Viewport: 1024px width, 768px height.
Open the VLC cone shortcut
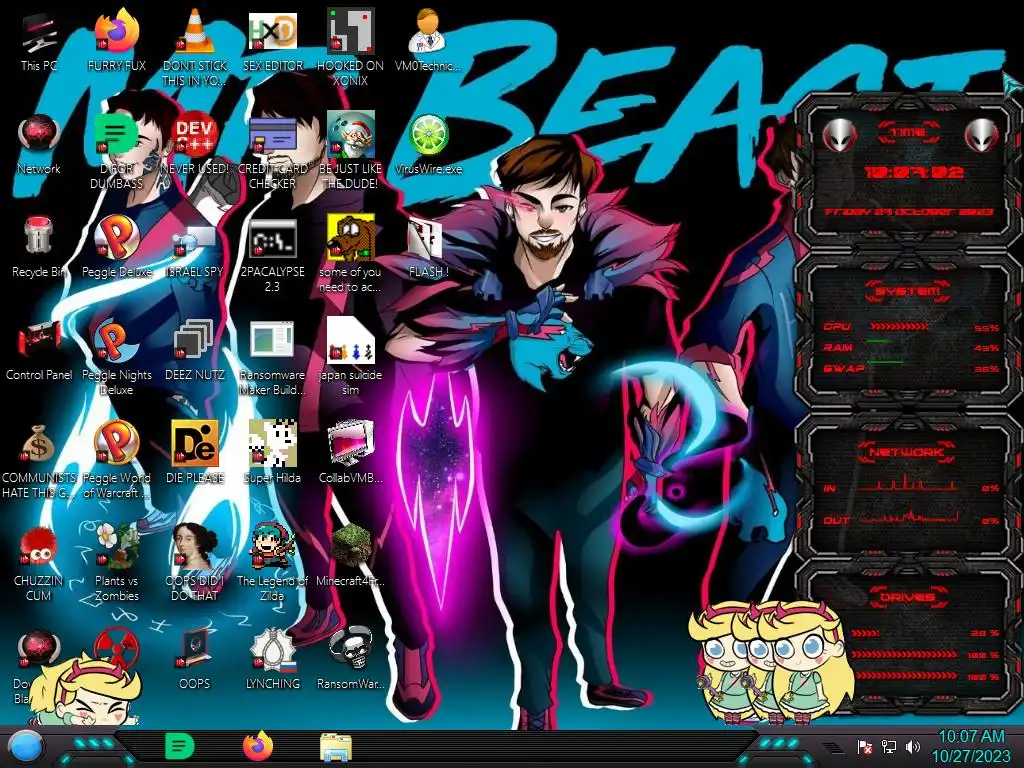pyautogui.click(x=195, y=31)
